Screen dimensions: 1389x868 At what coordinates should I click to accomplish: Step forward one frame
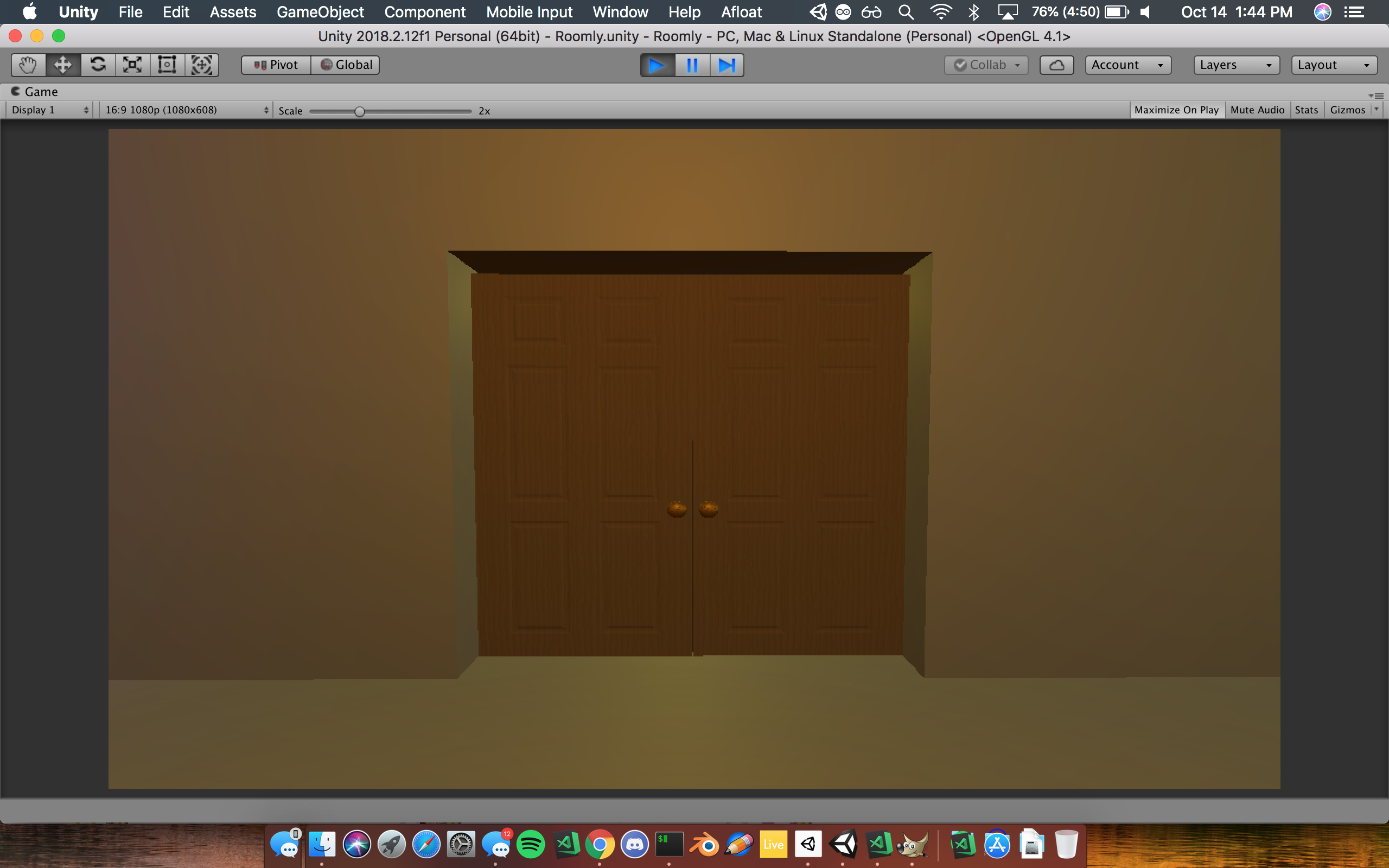tap(727, 65)
